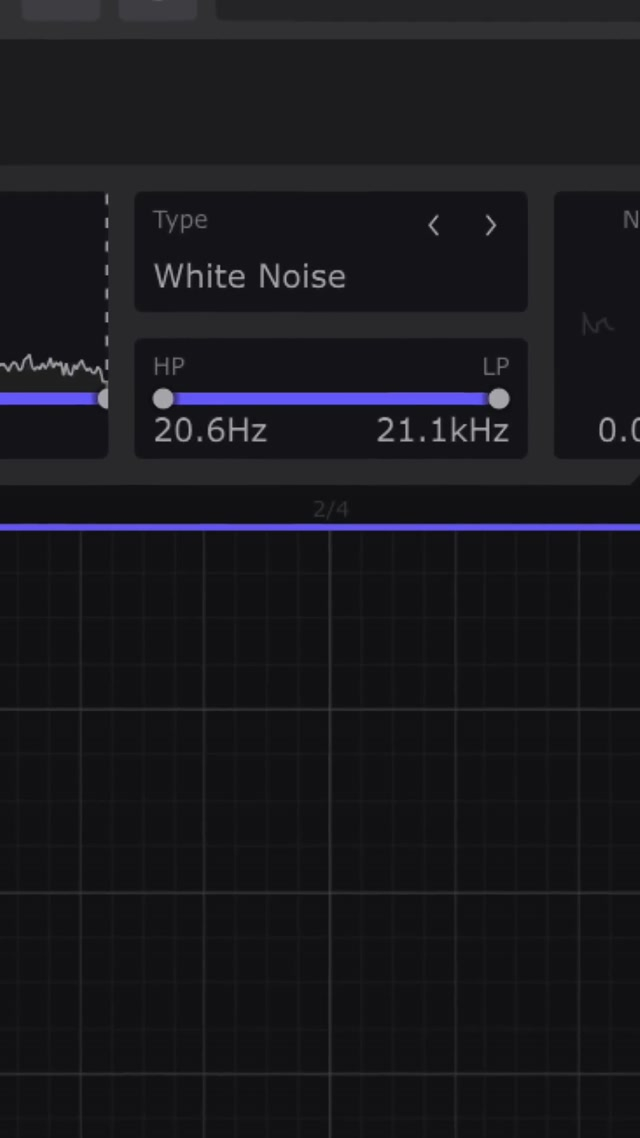Click the center vertical line in the grid
Screen dimensions: 640x1138
tap(331, 800)
